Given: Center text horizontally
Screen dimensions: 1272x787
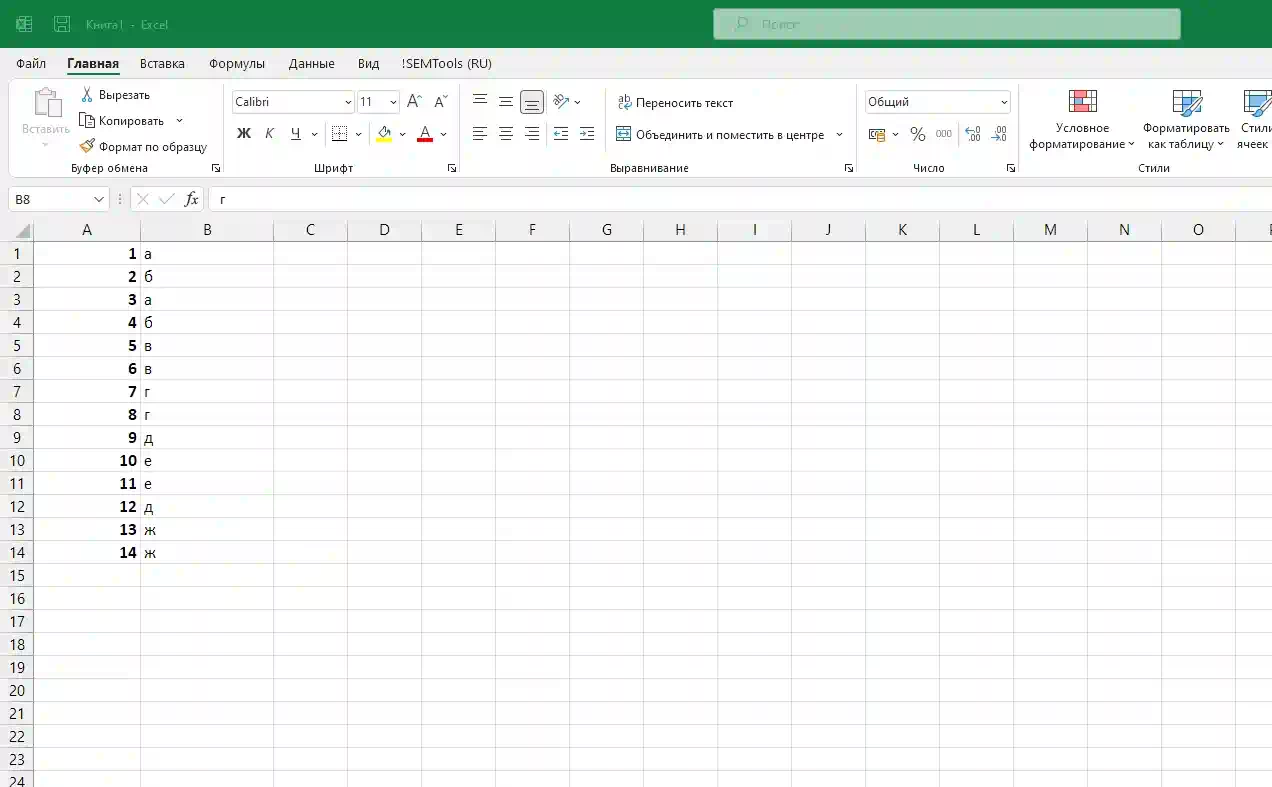Looking at the screenshot, I should point(506,134).
